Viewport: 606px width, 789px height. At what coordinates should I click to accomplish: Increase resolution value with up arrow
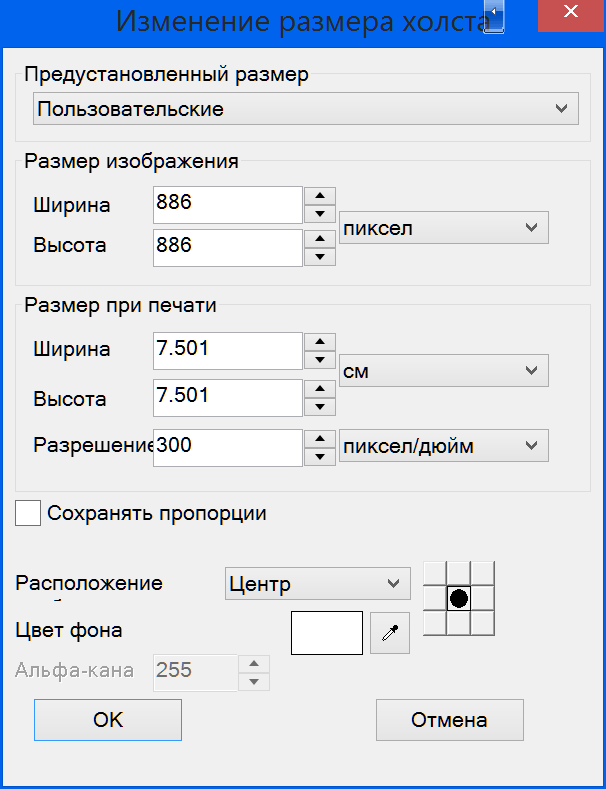[320, 439]
